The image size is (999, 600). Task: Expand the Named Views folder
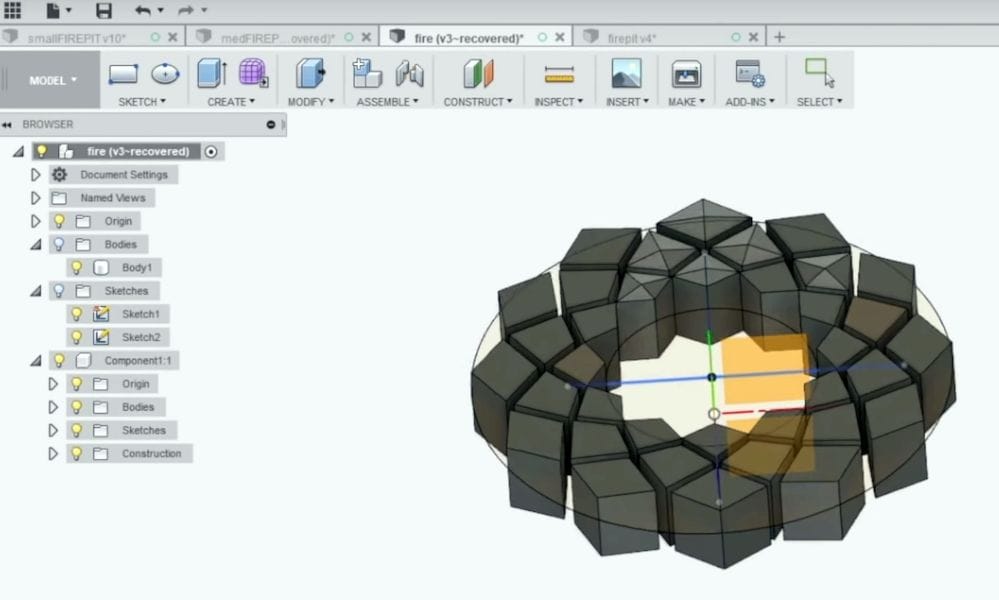coord(36,198)
